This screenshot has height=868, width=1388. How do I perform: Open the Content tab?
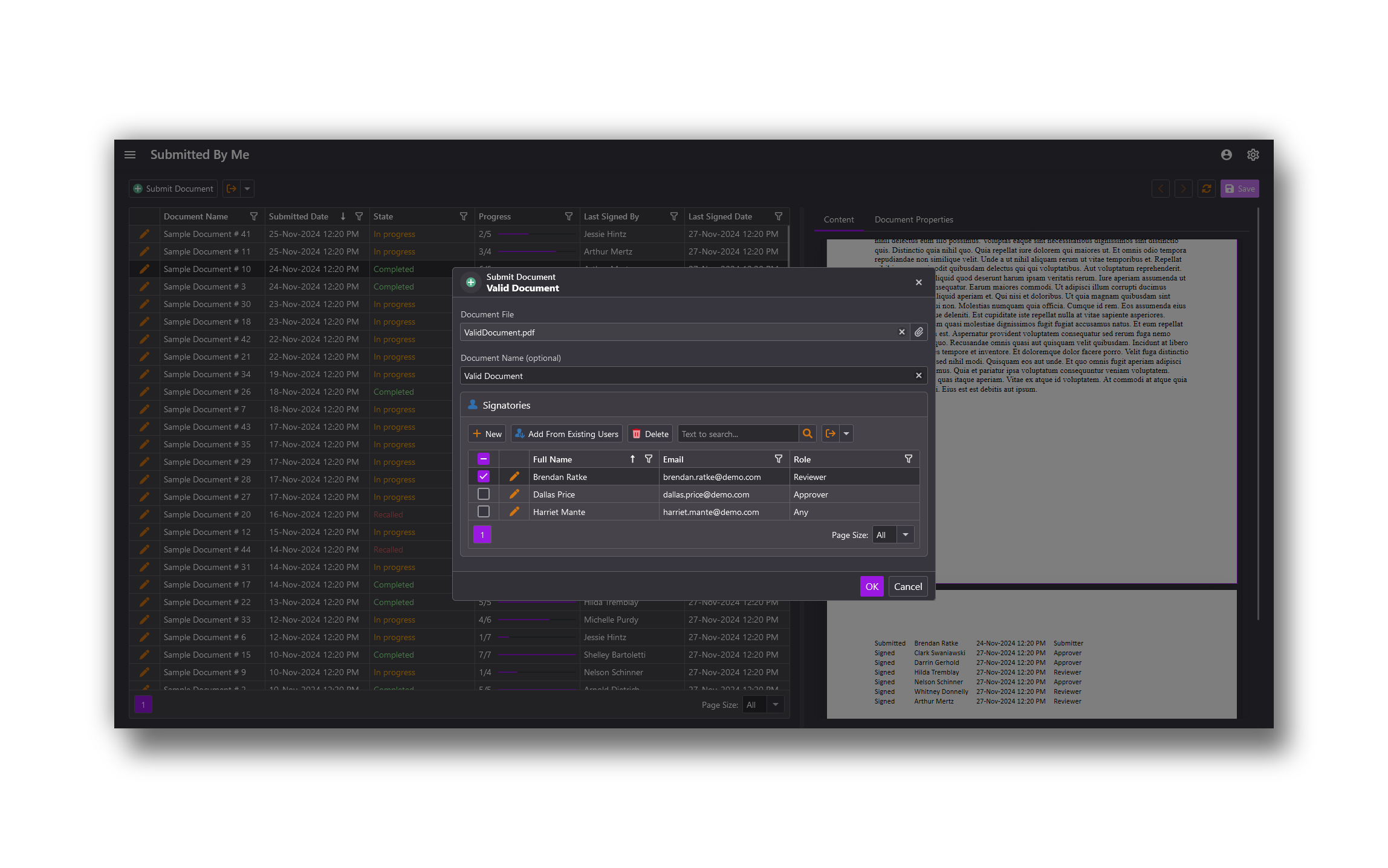(x=838, y=219)
